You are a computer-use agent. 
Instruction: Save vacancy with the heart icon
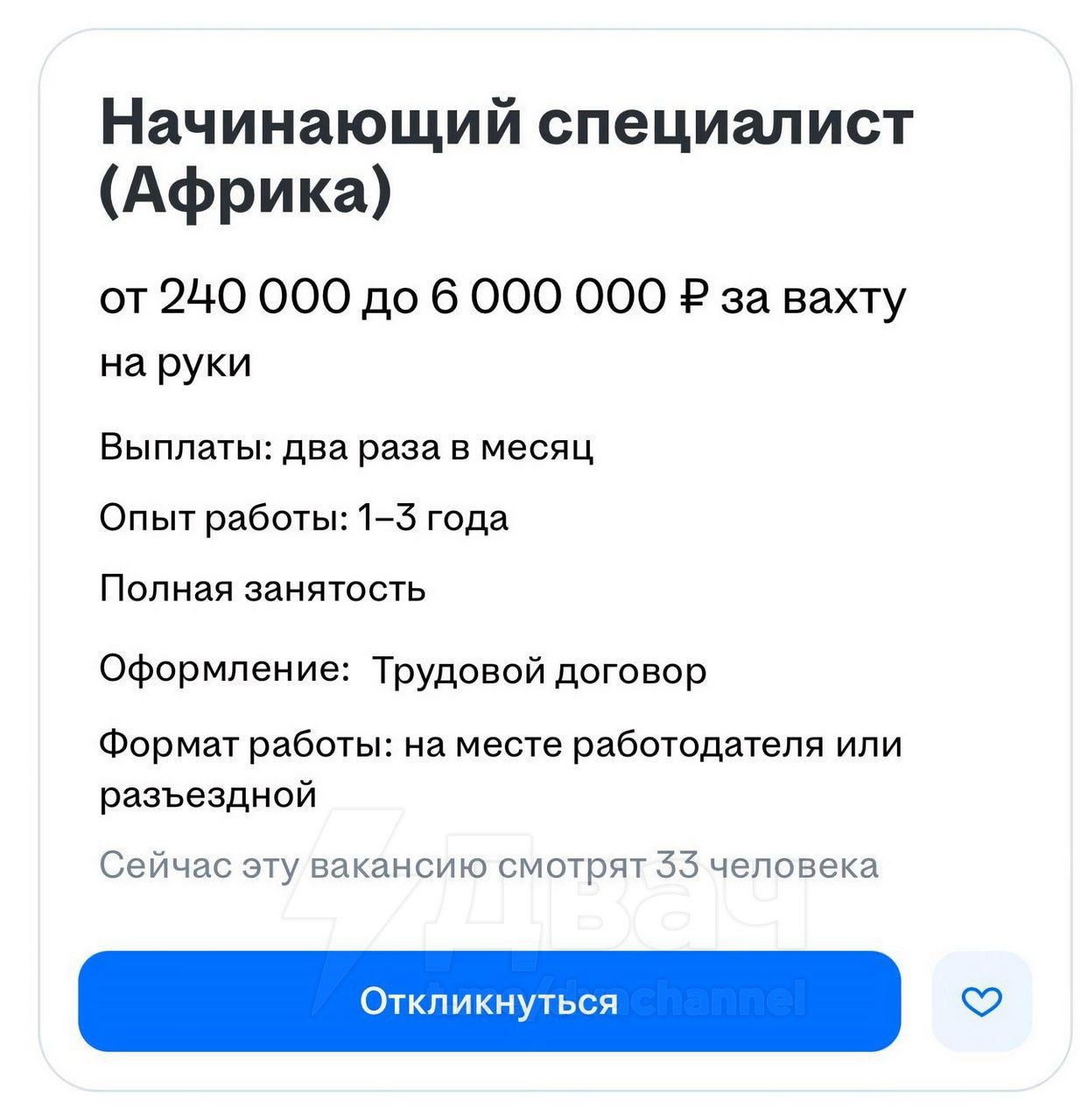coord(981,1001)
